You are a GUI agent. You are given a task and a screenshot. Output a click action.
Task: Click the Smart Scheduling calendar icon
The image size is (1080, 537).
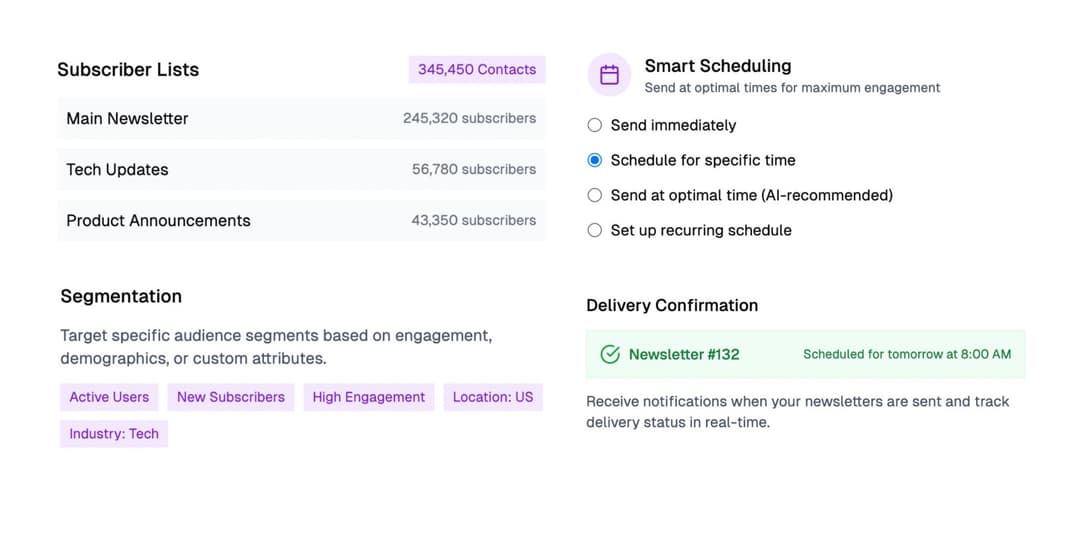click(609, 74)
